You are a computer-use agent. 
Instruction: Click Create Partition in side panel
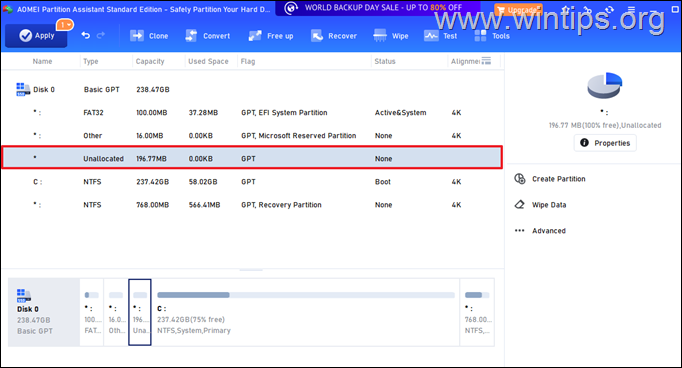550,179
